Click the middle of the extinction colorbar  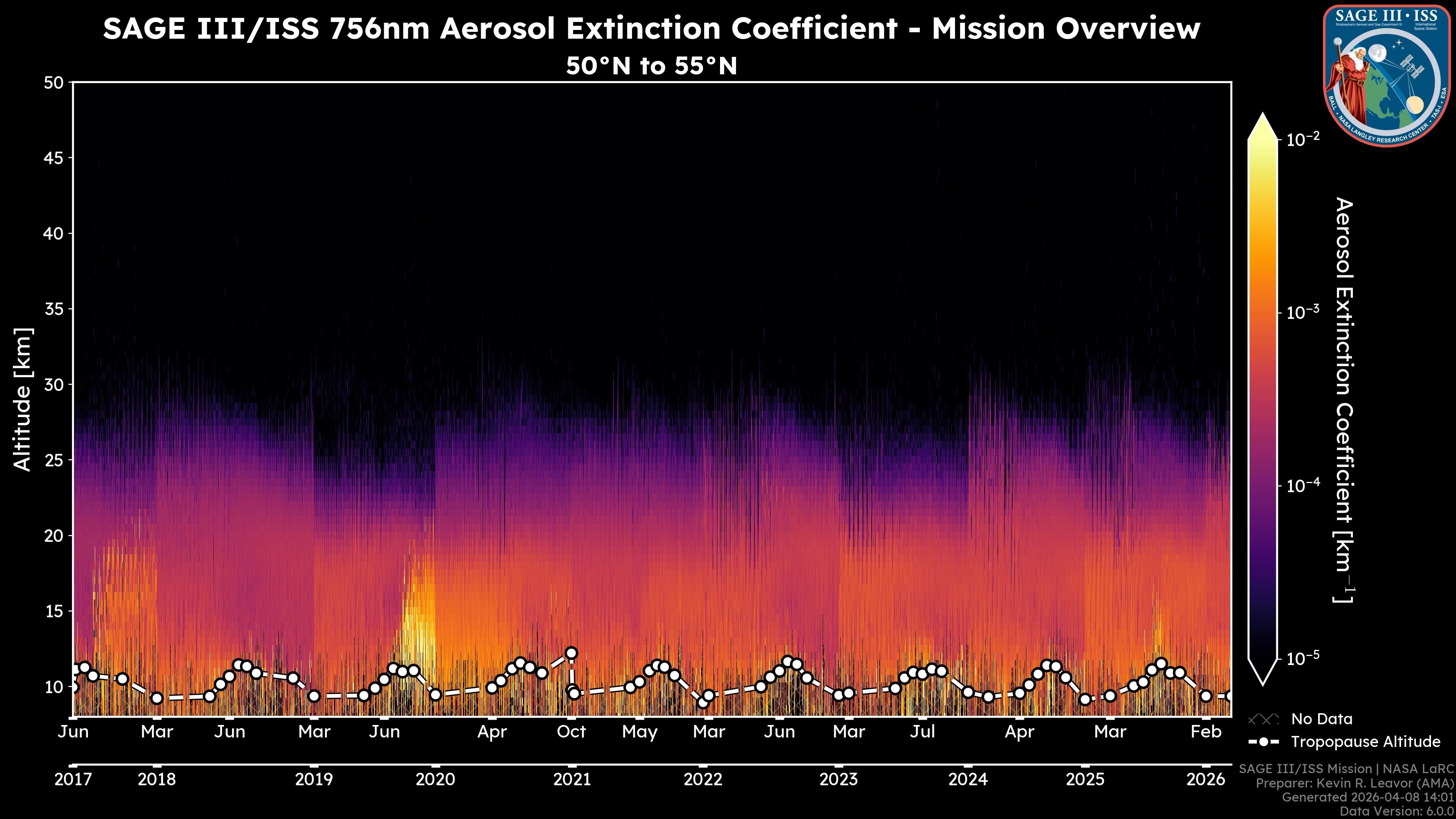point(1263,399)
